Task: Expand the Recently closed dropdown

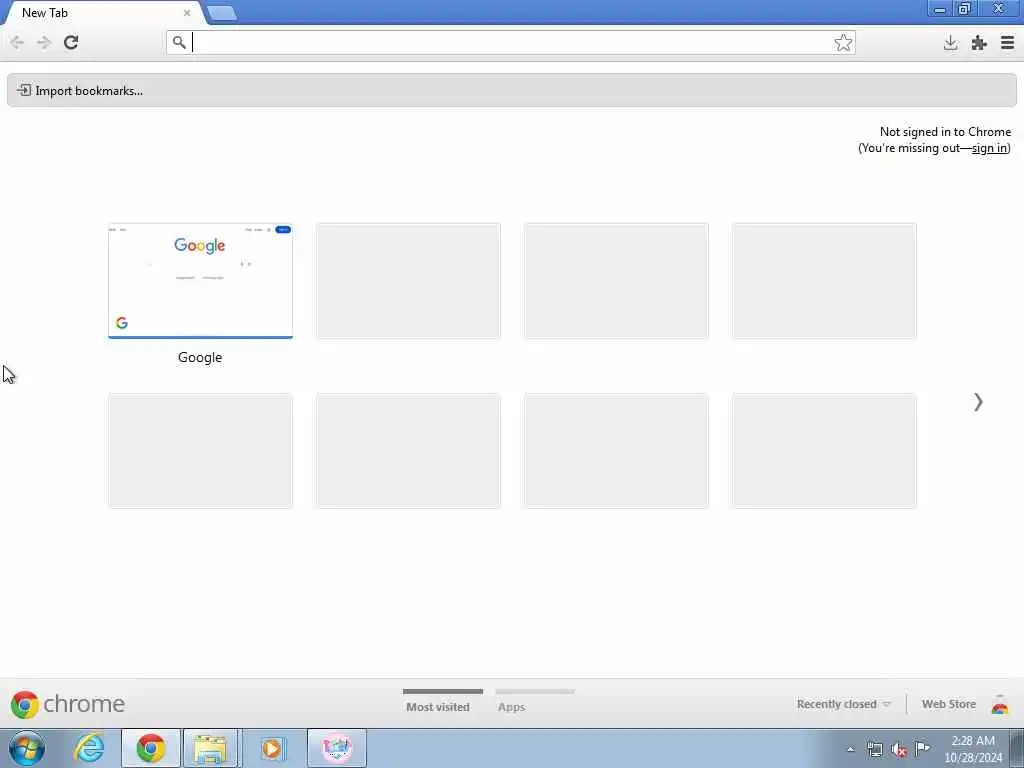Action: click(844, 704)
